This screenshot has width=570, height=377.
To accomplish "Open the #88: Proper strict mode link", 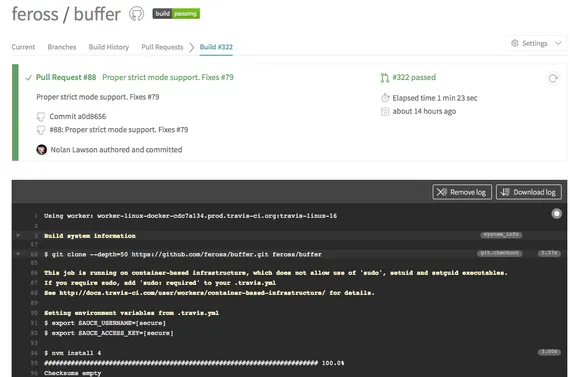I will tap(119, 130).
